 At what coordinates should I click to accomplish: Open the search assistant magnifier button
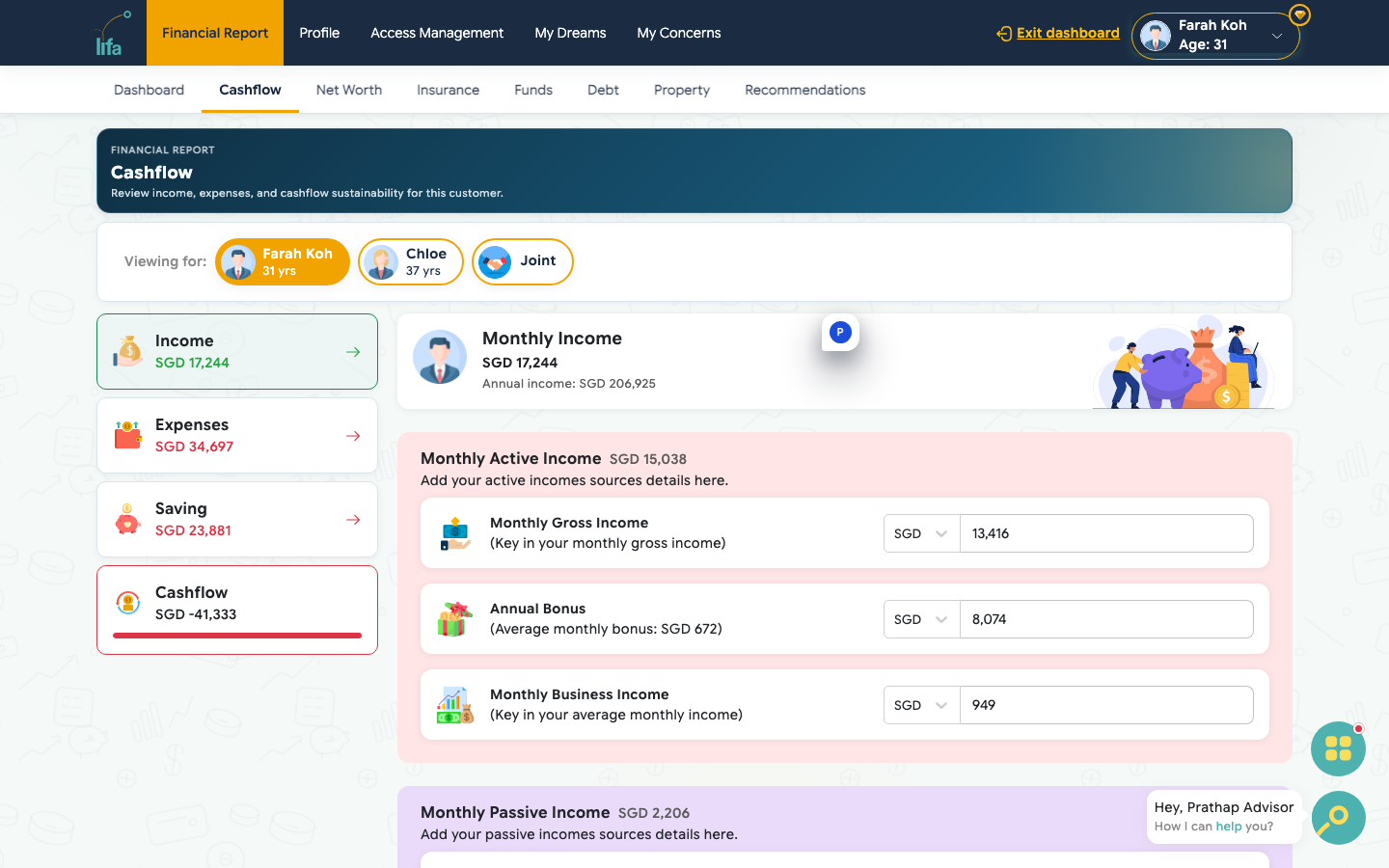click(x=1338, y=818)
